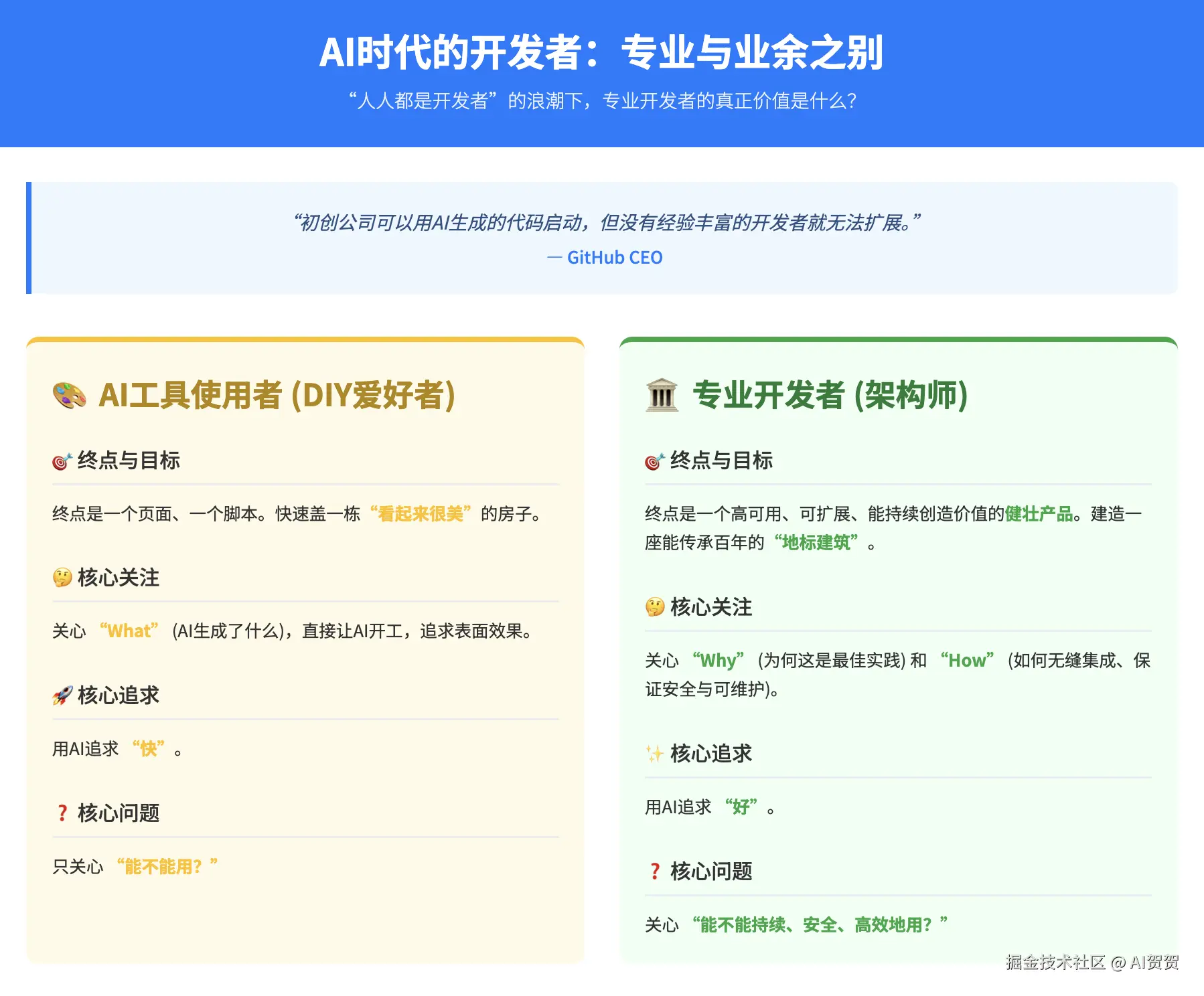1204x996 pixels.
Task: Click the rocket emoji beside 核心追求
Action: pos(62,695)
